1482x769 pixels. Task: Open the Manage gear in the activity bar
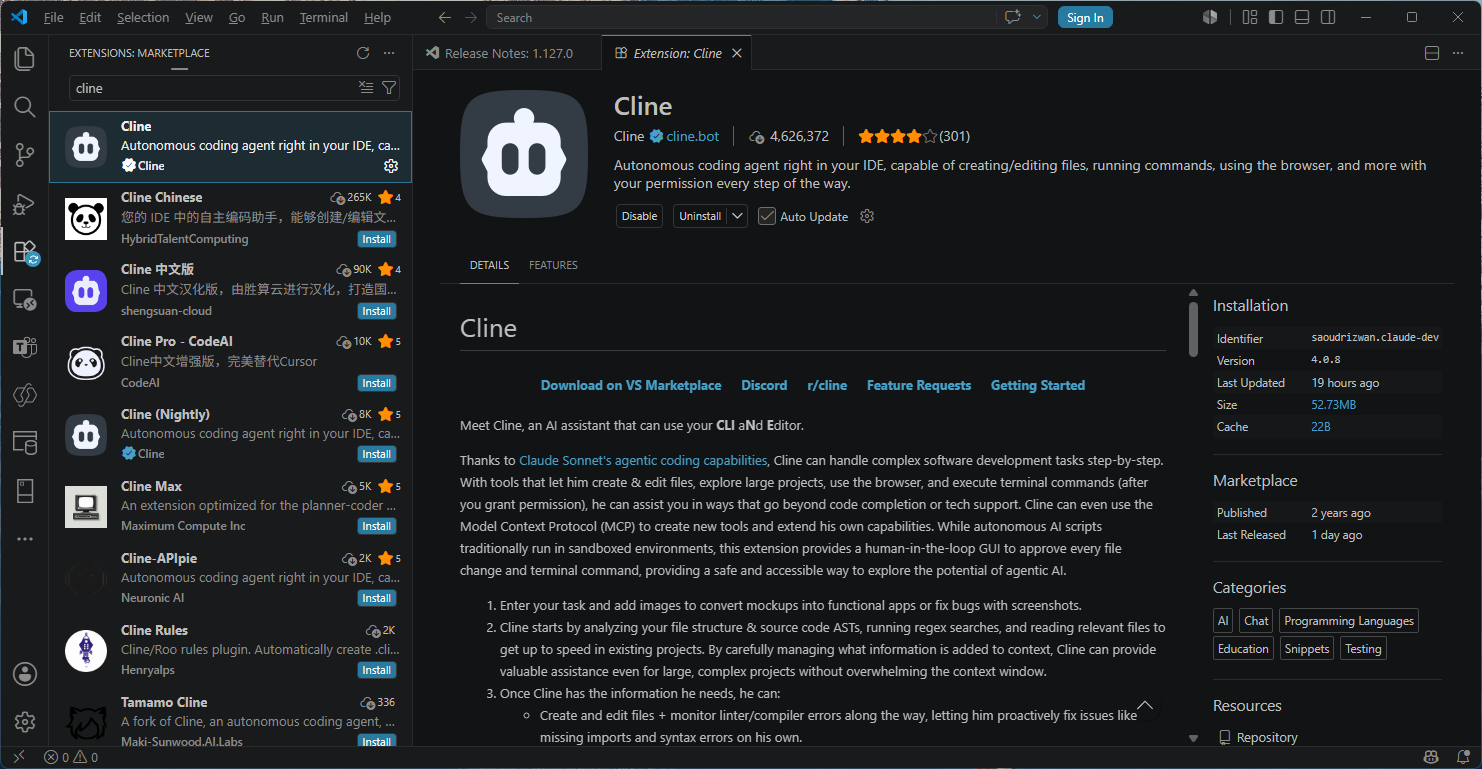(x=25, y=721)
